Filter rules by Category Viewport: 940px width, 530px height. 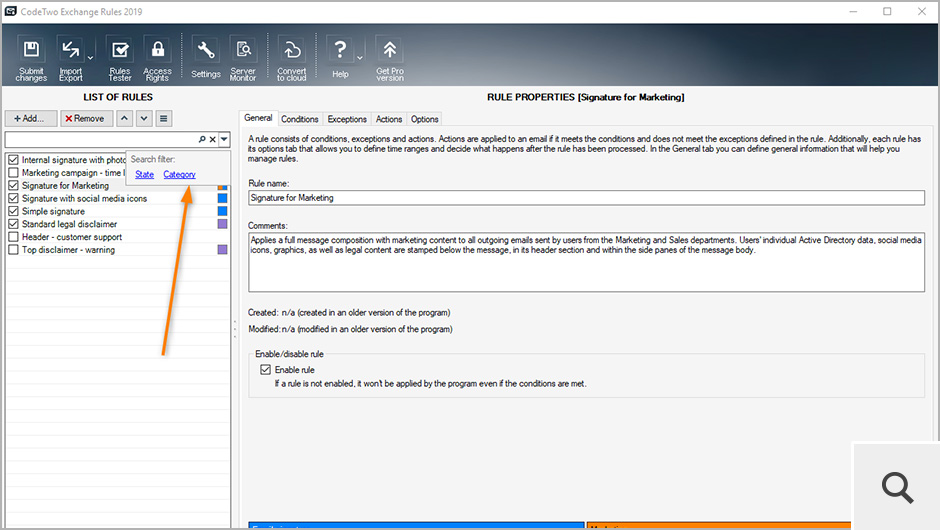click(179, 174)
